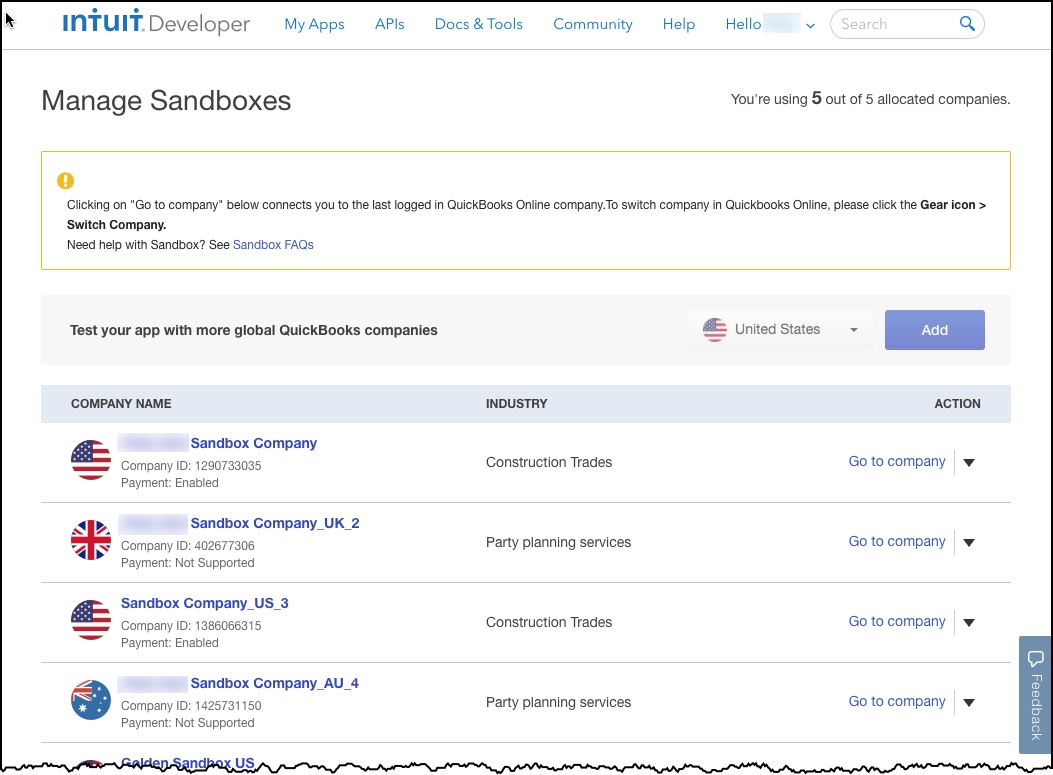
Task: Click the US flag icon in the country selector
Action: 715,329
